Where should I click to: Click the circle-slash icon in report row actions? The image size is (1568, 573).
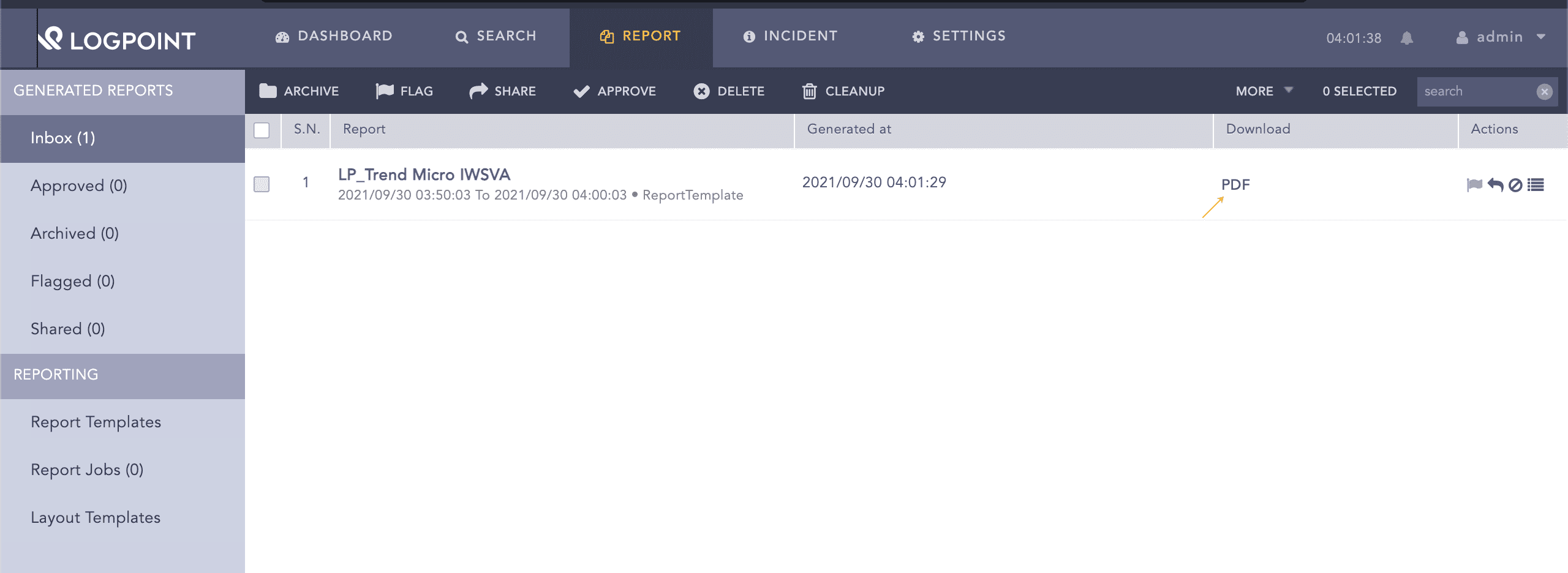[x=1515, y=185]
